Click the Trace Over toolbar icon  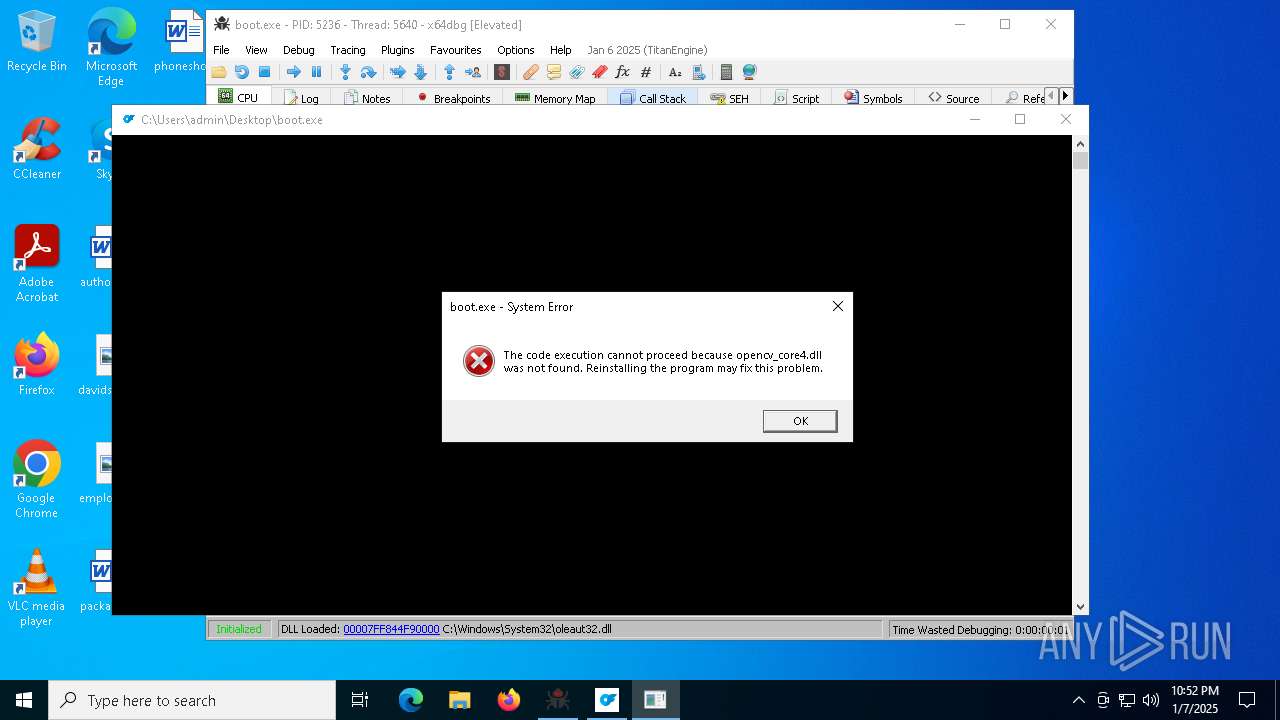420,72
